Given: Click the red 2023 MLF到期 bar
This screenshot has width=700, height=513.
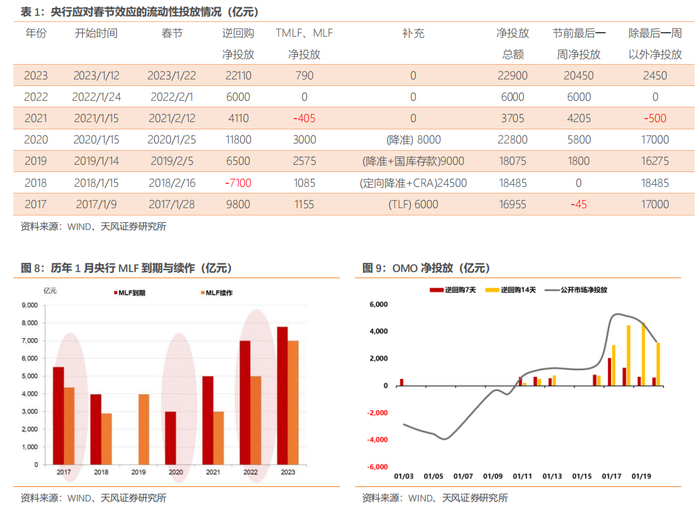Looking at the screenshot, I should 282,396.
